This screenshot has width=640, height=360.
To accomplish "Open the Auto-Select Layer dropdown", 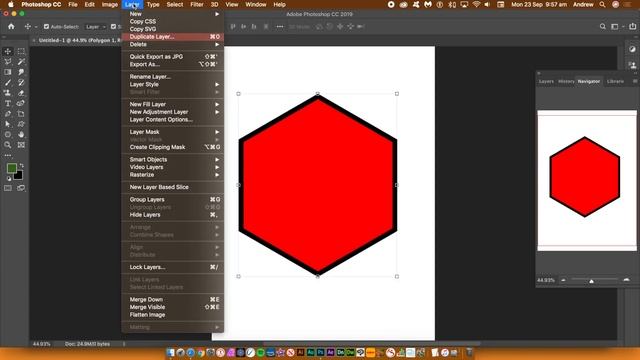I will click(x=95, y=27).
